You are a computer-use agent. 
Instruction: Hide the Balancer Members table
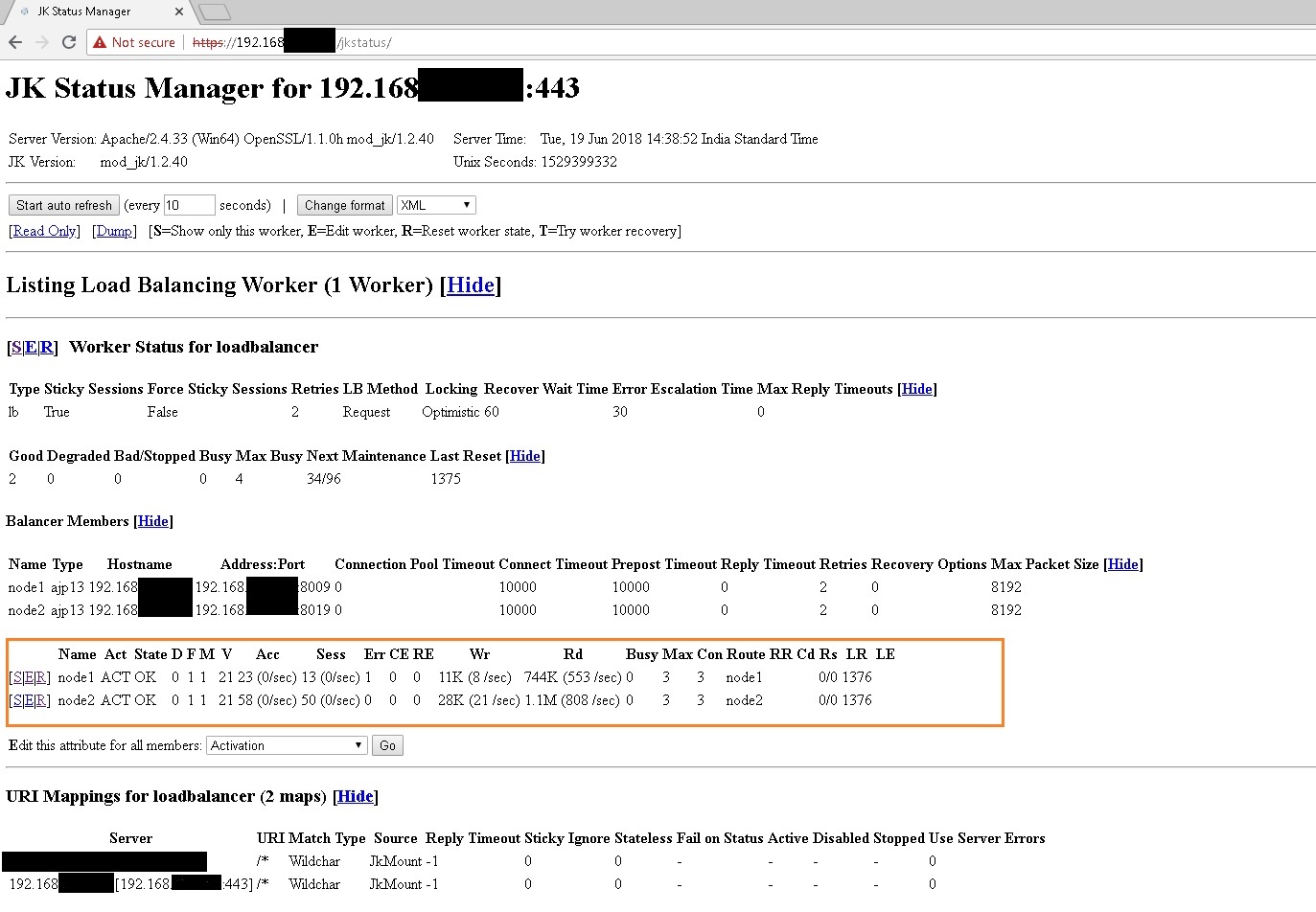[152, 521]
